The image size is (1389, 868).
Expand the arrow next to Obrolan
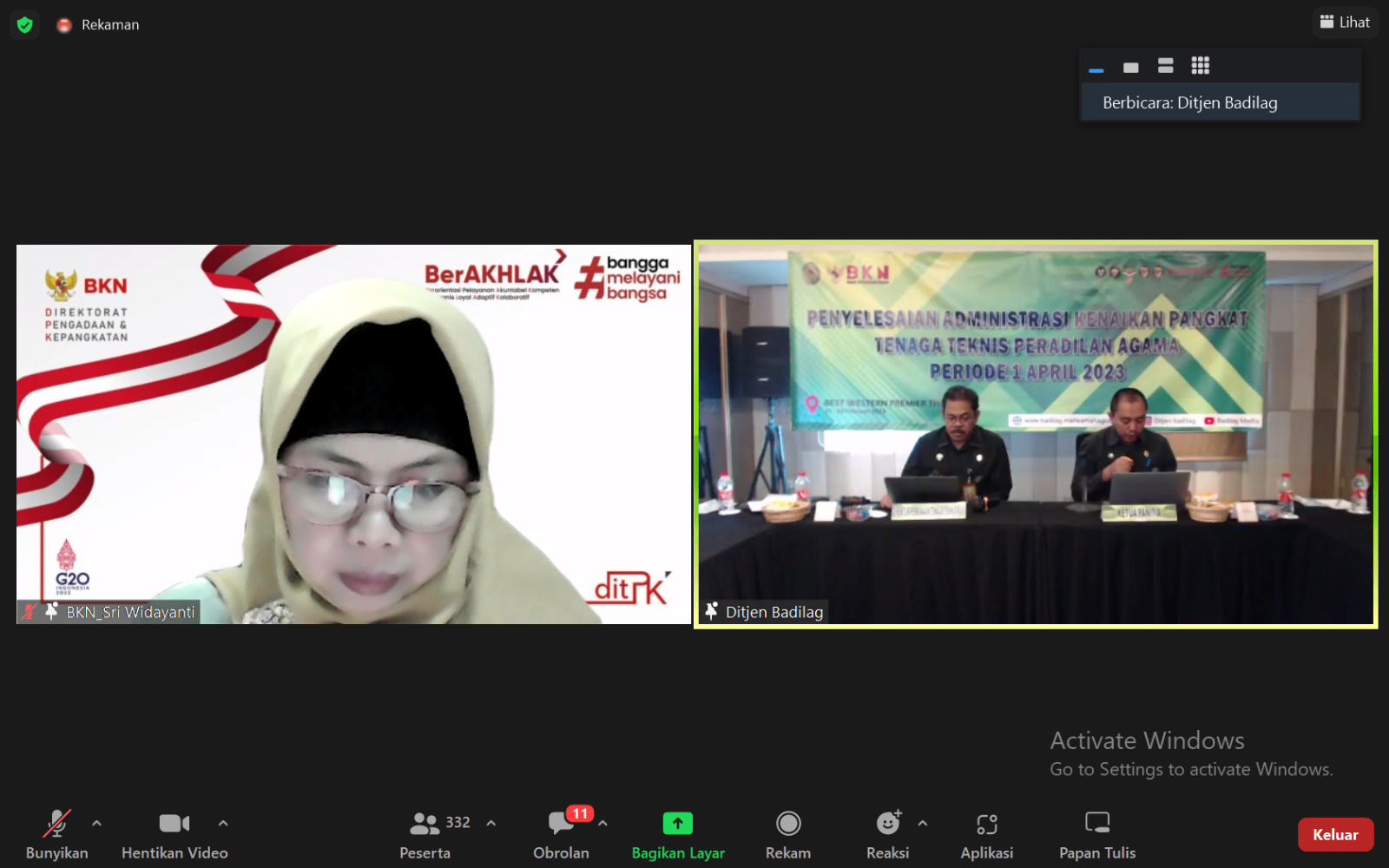[602, 823]
